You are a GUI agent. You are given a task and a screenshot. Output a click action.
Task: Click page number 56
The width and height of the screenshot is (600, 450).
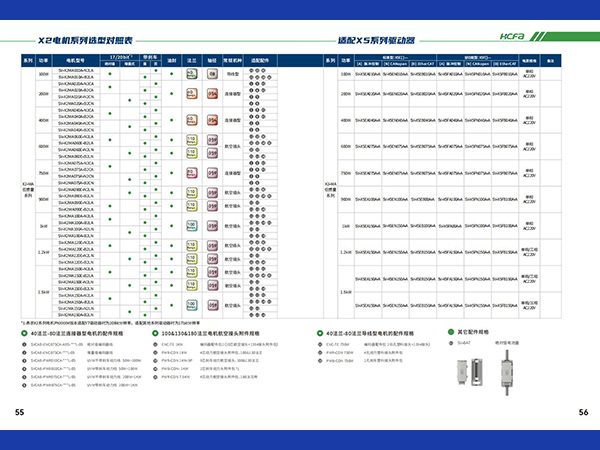582,412
